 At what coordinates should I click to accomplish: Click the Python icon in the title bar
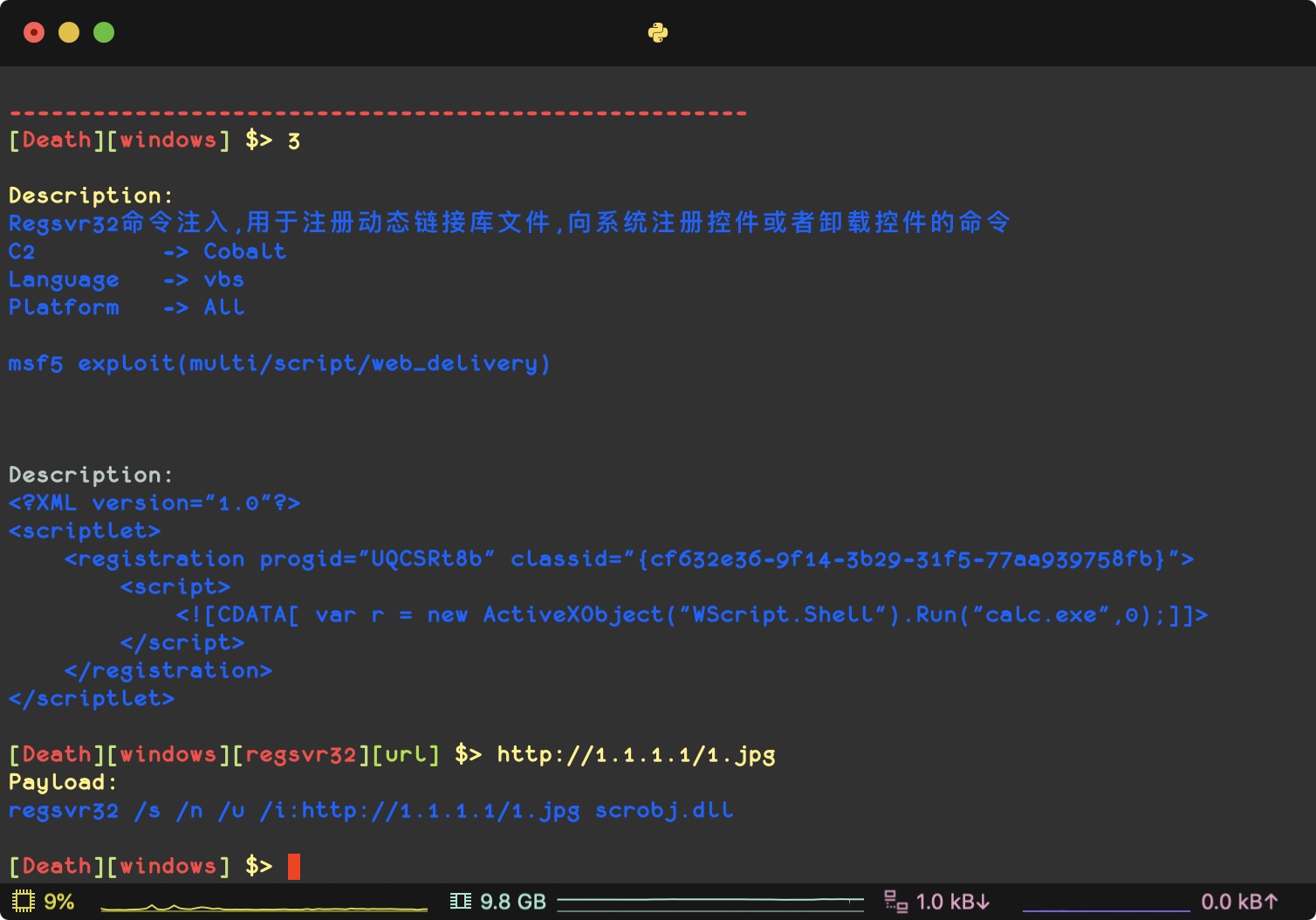658,33
